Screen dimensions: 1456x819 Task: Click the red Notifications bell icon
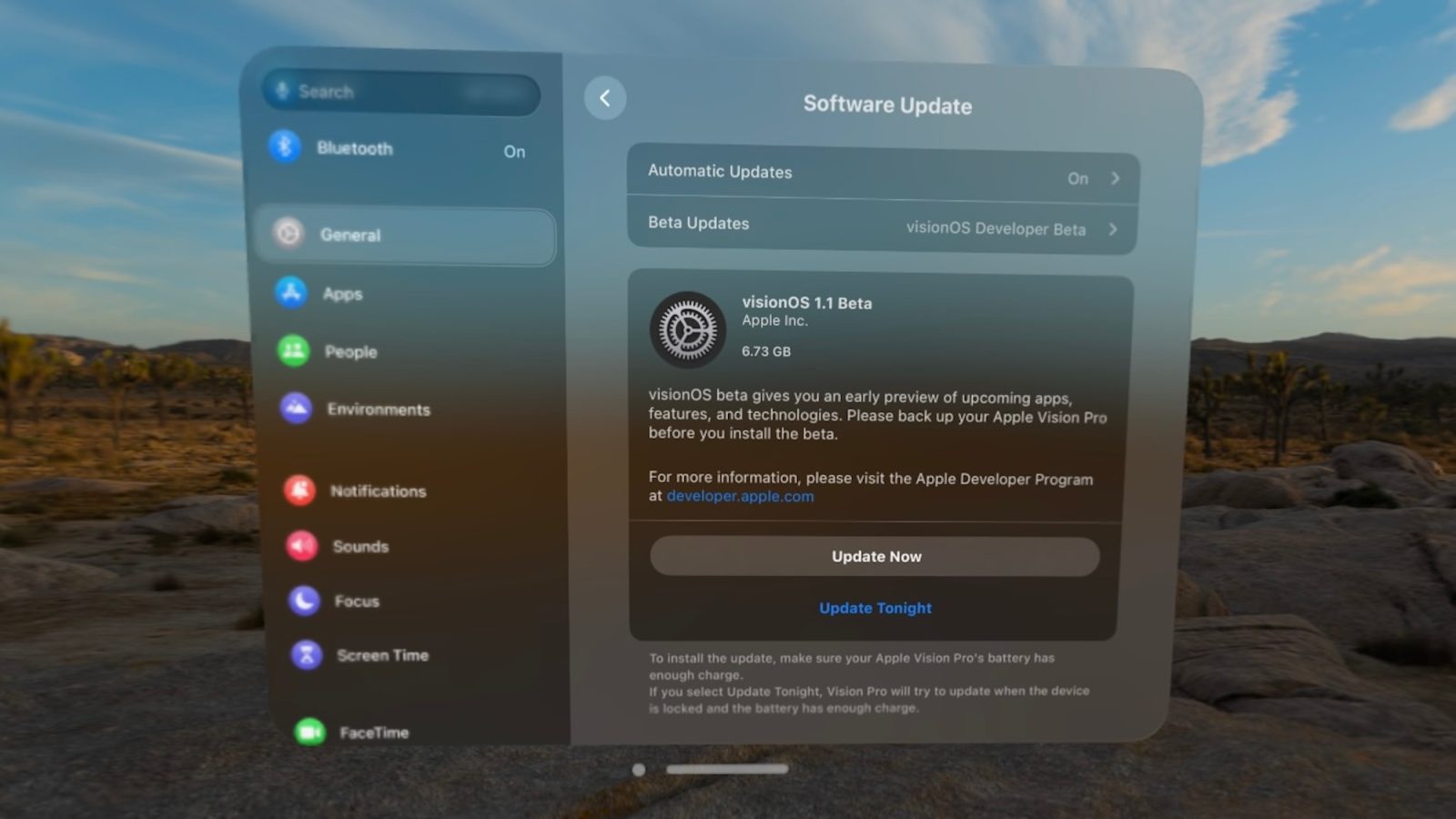pyautogui.click(x=299, y=490)
